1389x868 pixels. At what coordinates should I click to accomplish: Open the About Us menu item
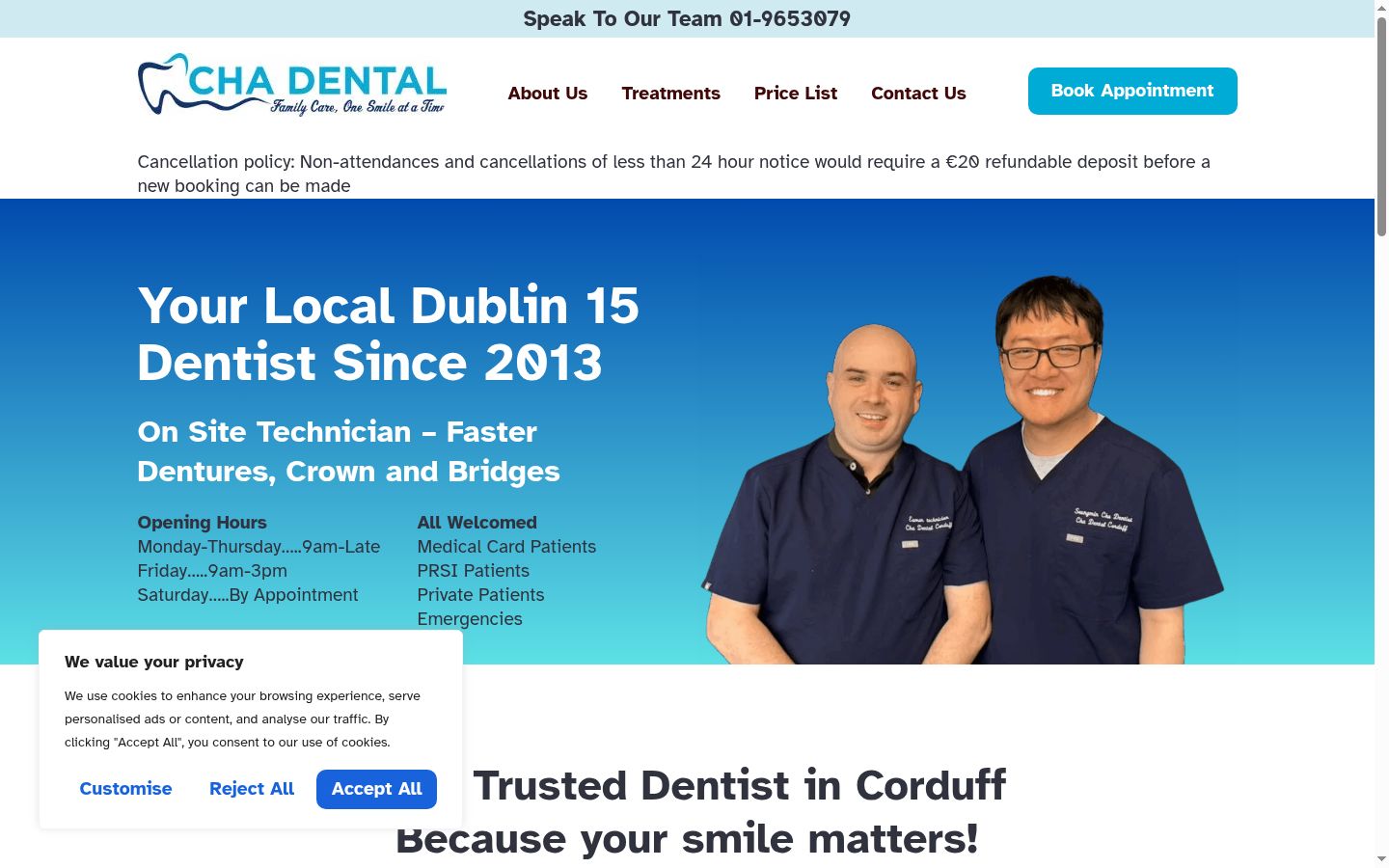click(548, 94)
